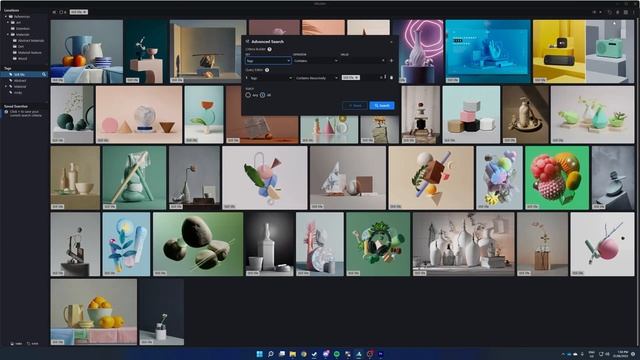The image size is (640, 360).
Task: Open the Key dropdown in Criteria Builder
Action: point(268,61)
